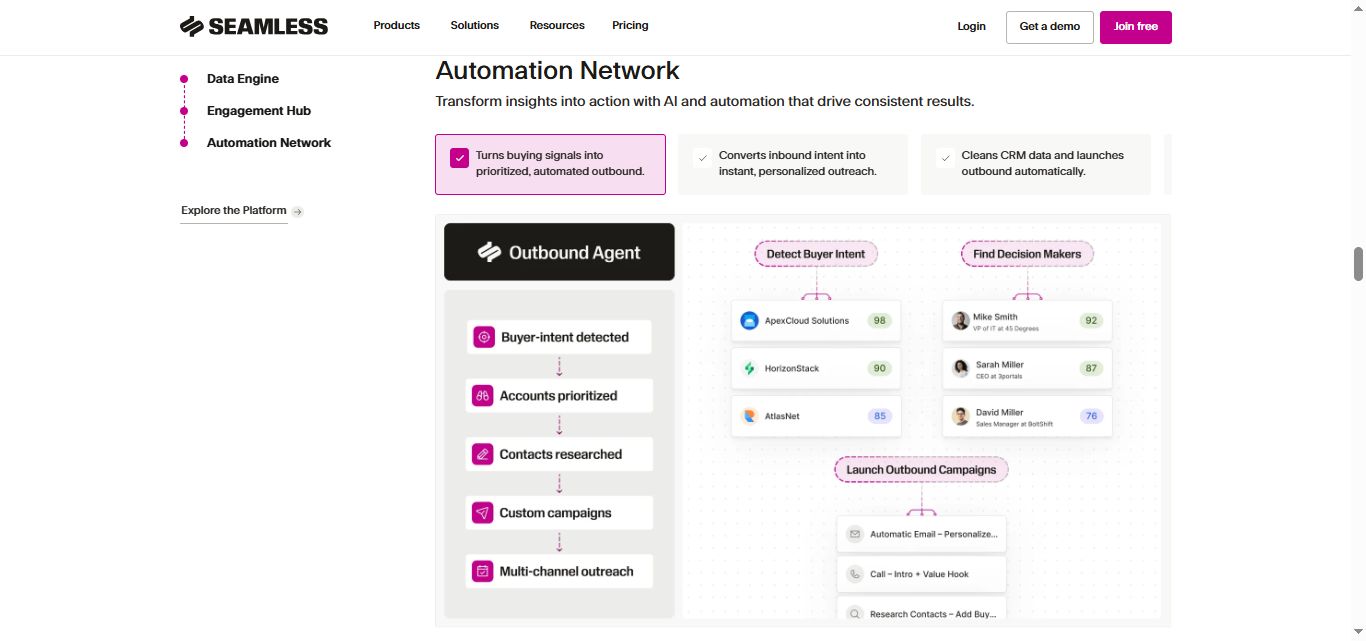
Task: Click the envelope icon on Automatic Email card
Action: [x=855, y=534]
